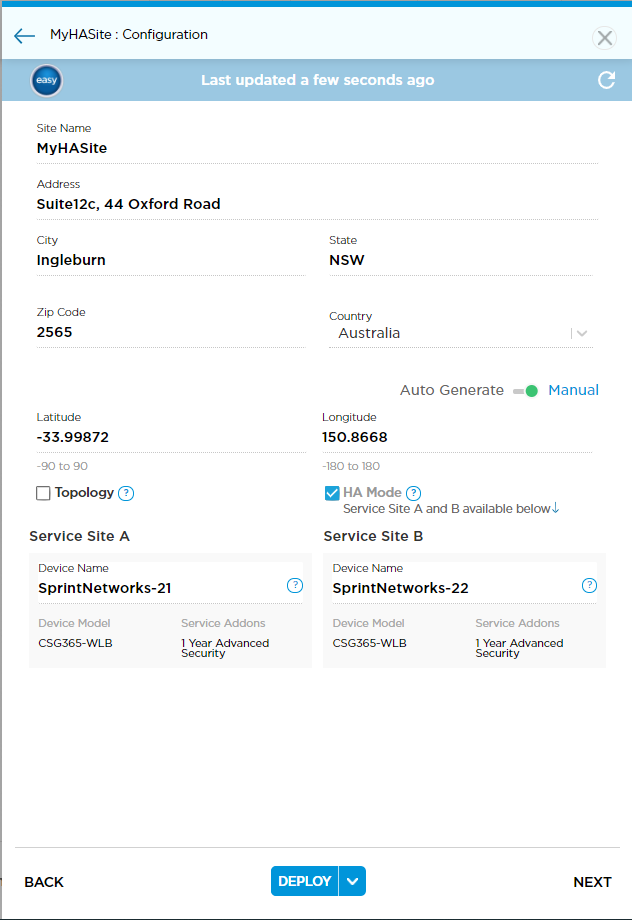Toggle the Auto Generate / Manual switch
Viewport: 632px width, 920px height.
[x=526, y=391]
